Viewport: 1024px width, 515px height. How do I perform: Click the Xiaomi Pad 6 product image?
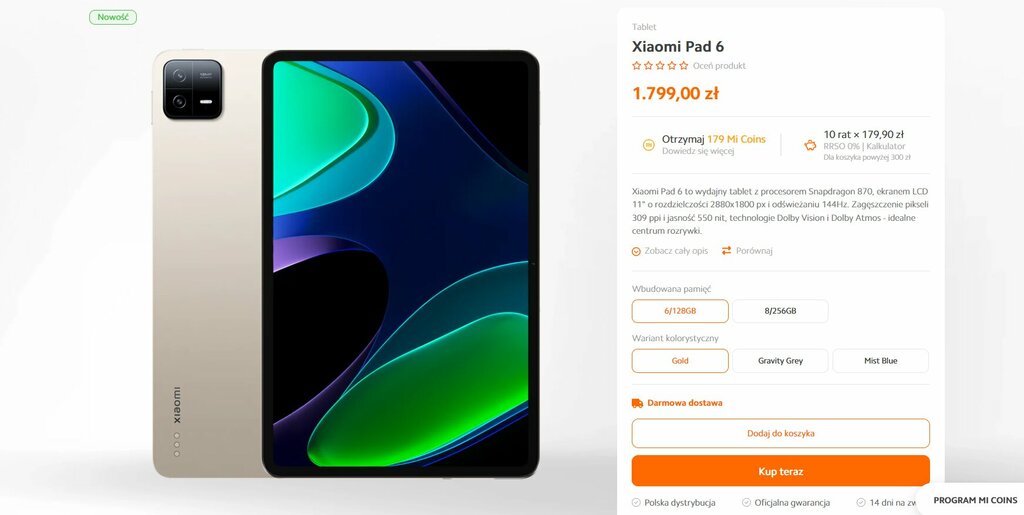pyautogui.click(x=346, y=264)
